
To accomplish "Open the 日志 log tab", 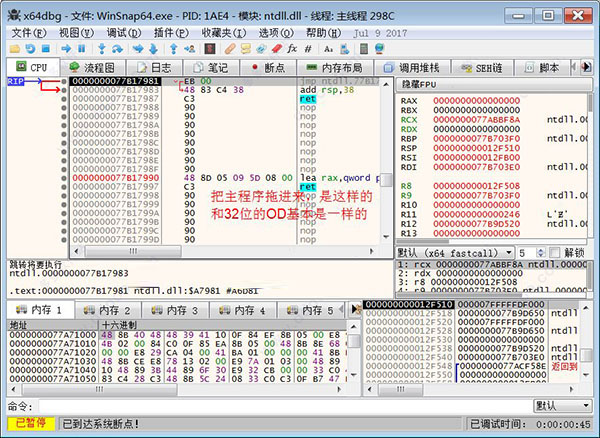I will [155, 68].
